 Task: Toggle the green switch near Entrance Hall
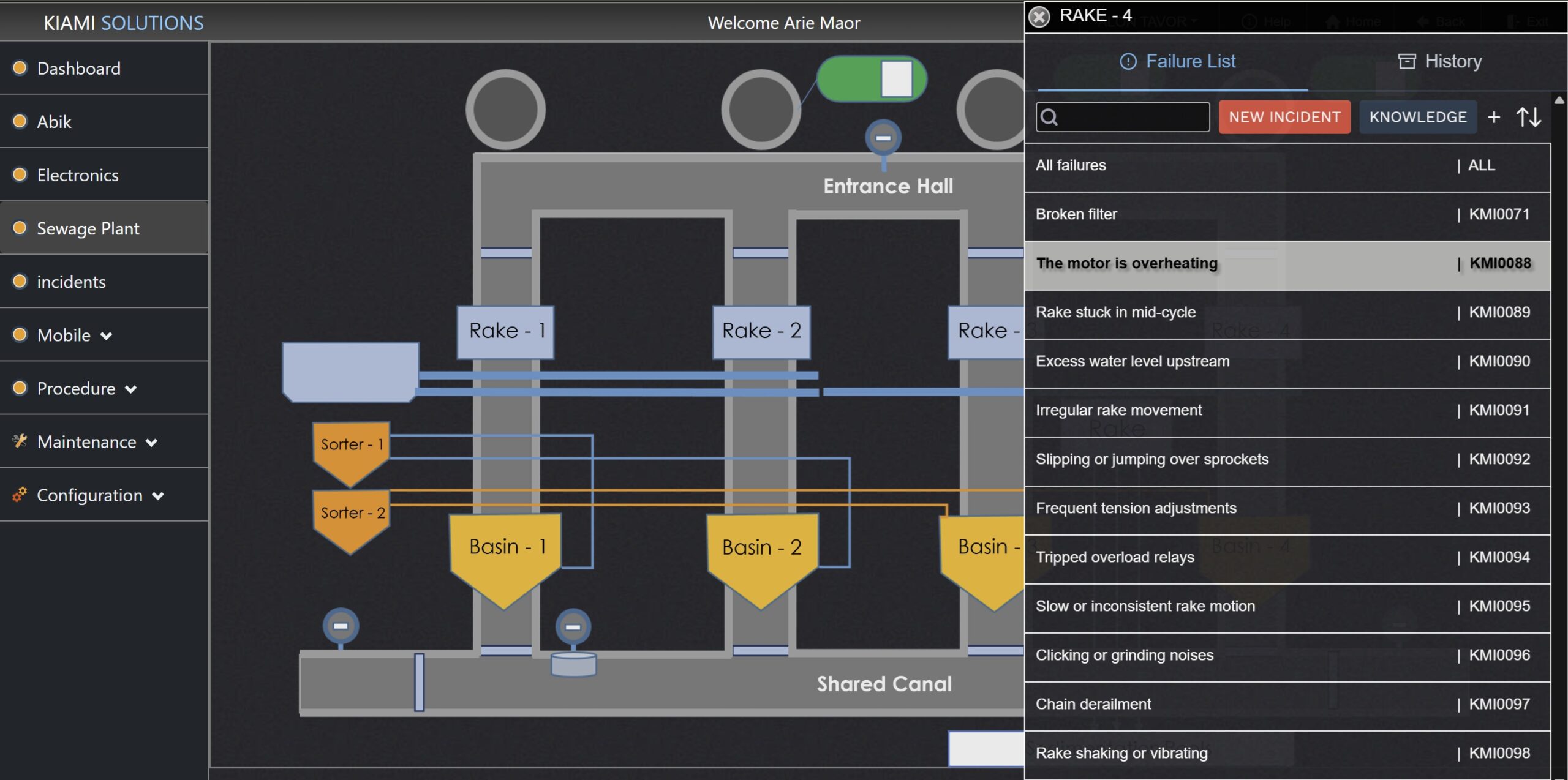tap(872, 80)
